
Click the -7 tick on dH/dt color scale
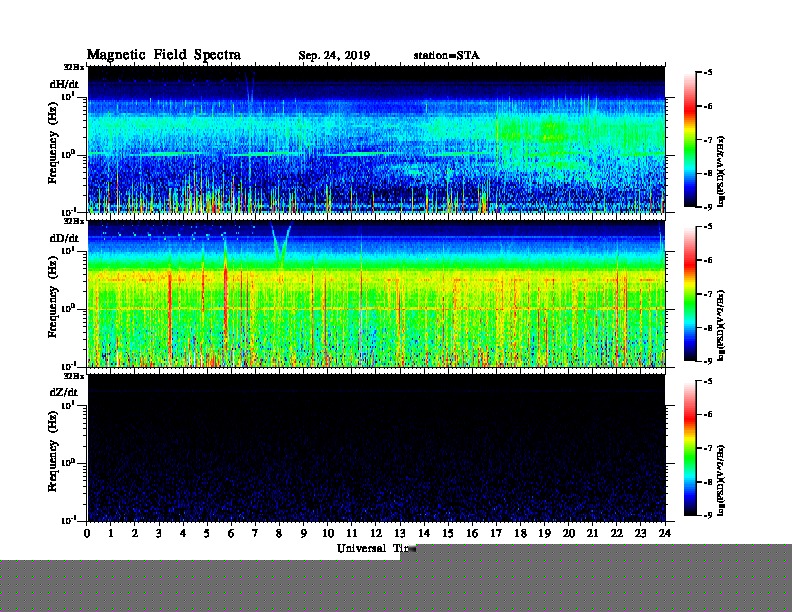tap(708, 140)
